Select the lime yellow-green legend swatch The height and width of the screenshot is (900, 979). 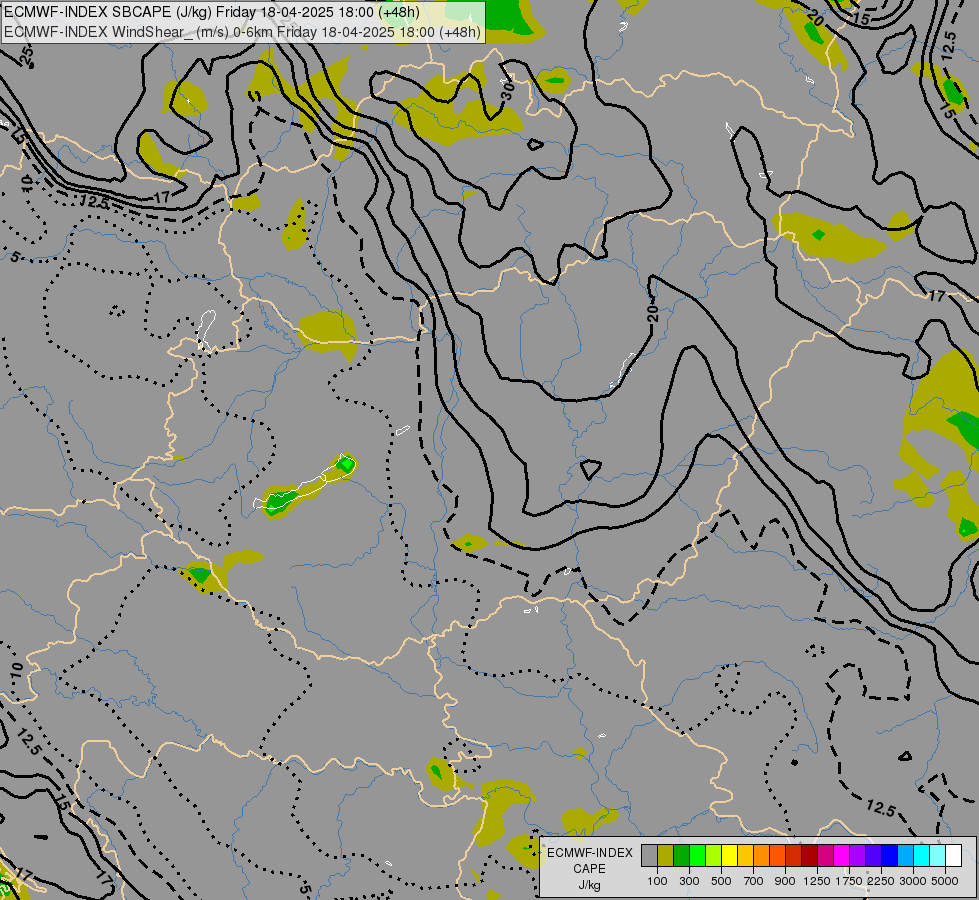click(x=714, y=855)
